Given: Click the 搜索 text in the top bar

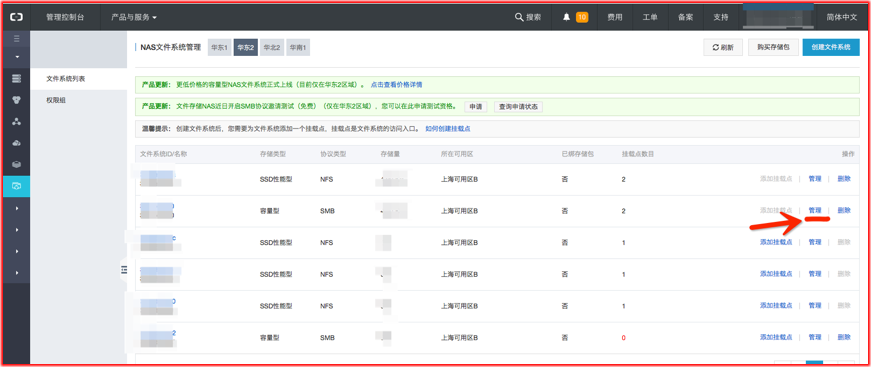Looking at the screenshot, I should pyautogui.click(x=533, y=17).
